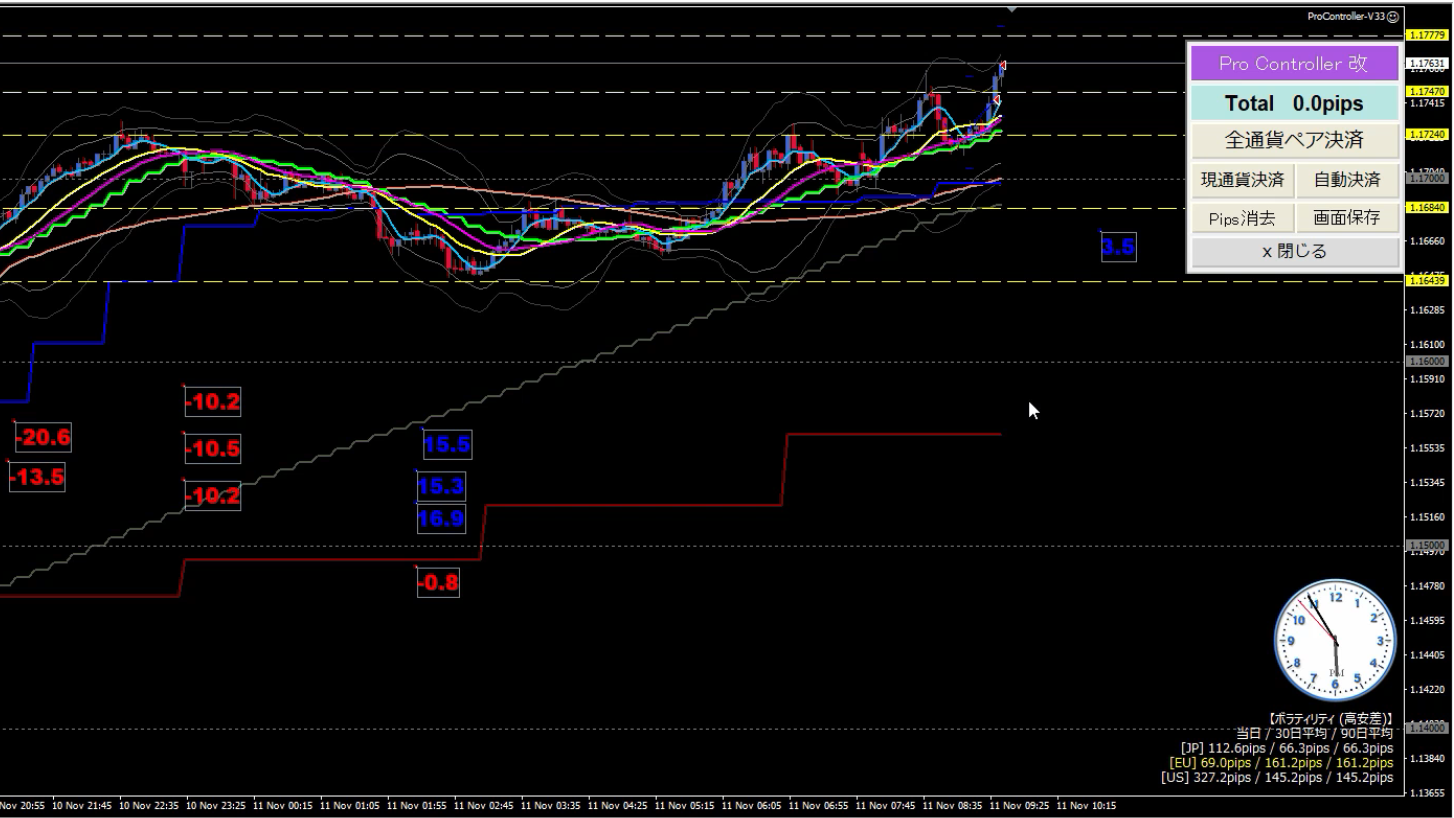Click the ProController-V33 smiley face icon
Screen dimensions: 1454x818
(1393, 16)
